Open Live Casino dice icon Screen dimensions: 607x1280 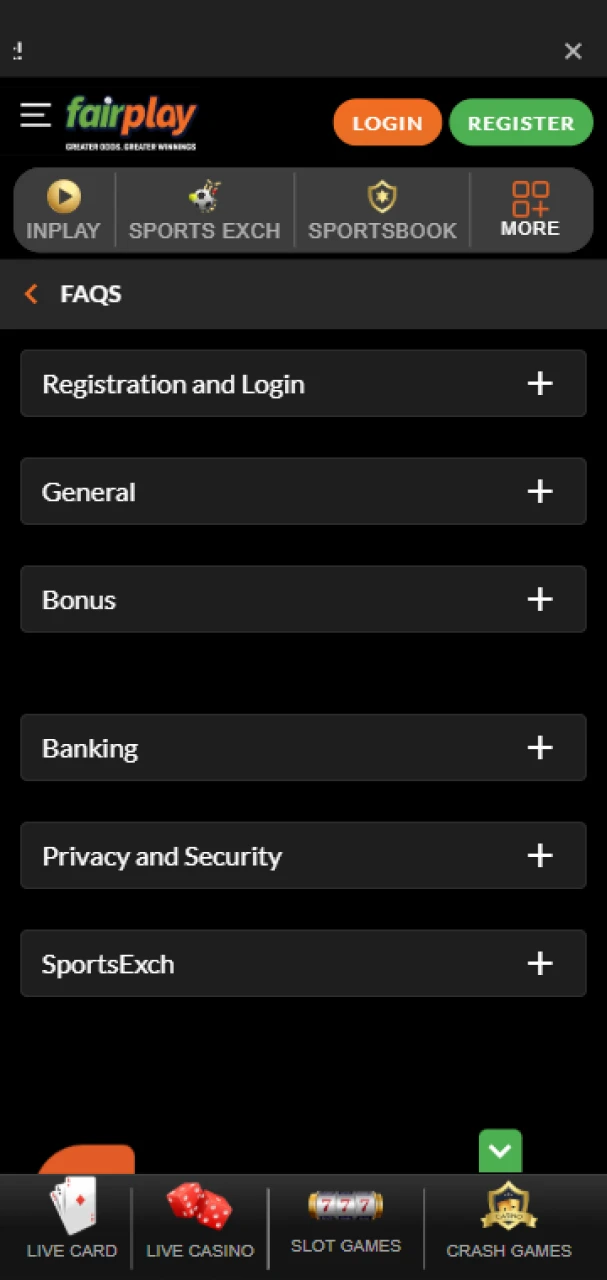199,1205
